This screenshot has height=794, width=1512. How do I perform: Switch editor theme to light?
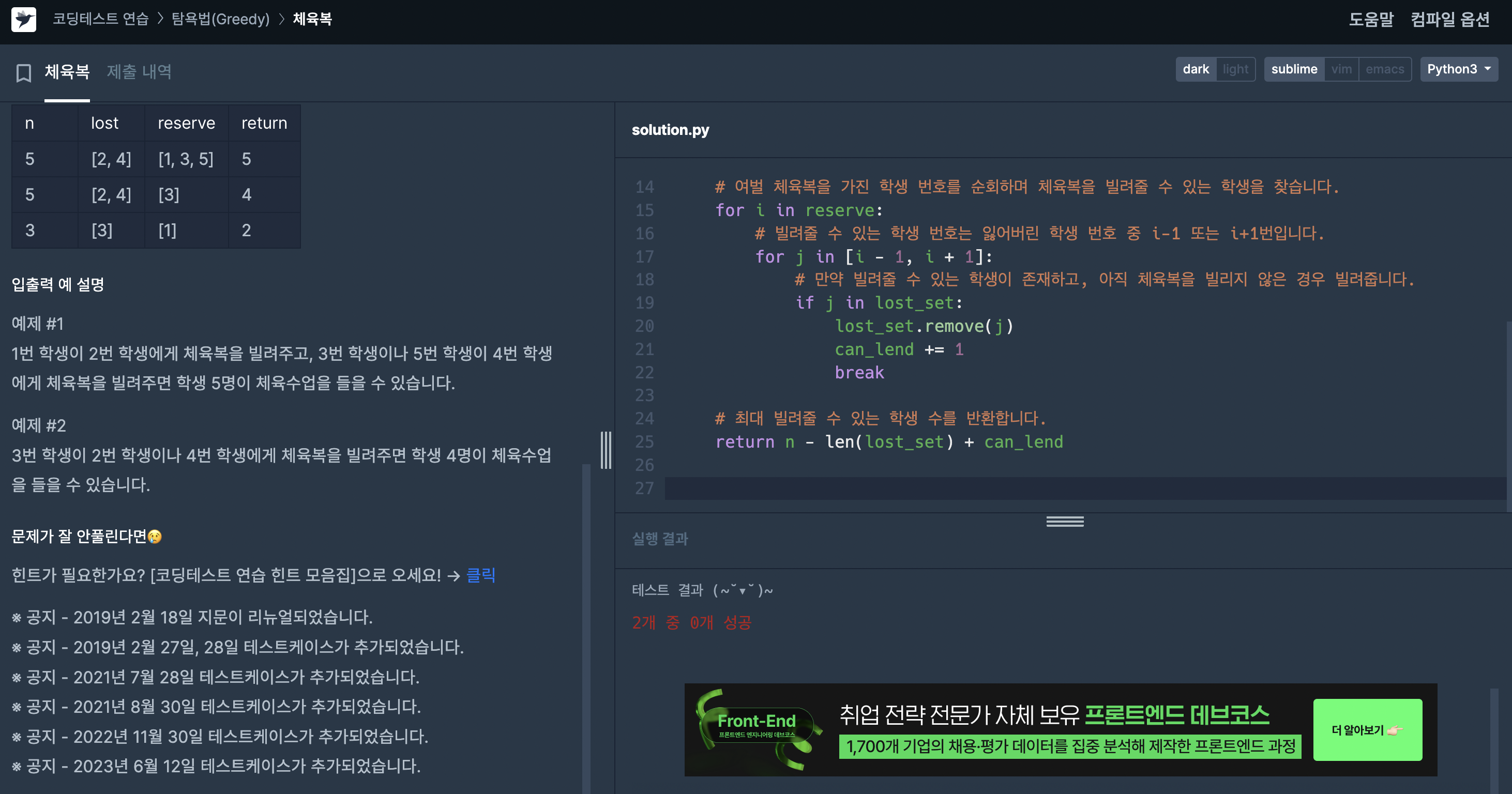[1235, 69]
